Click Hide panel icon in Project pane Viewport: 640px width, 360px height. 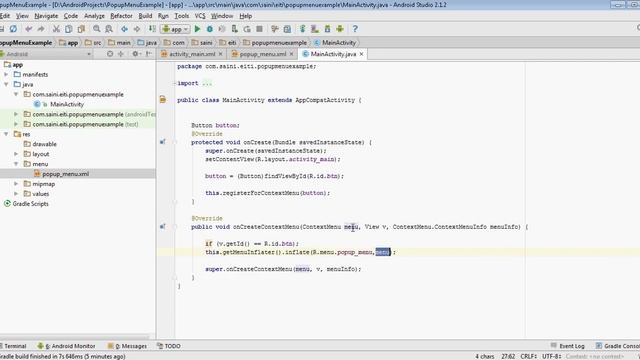pyautogui.click(x=149, y=54)
